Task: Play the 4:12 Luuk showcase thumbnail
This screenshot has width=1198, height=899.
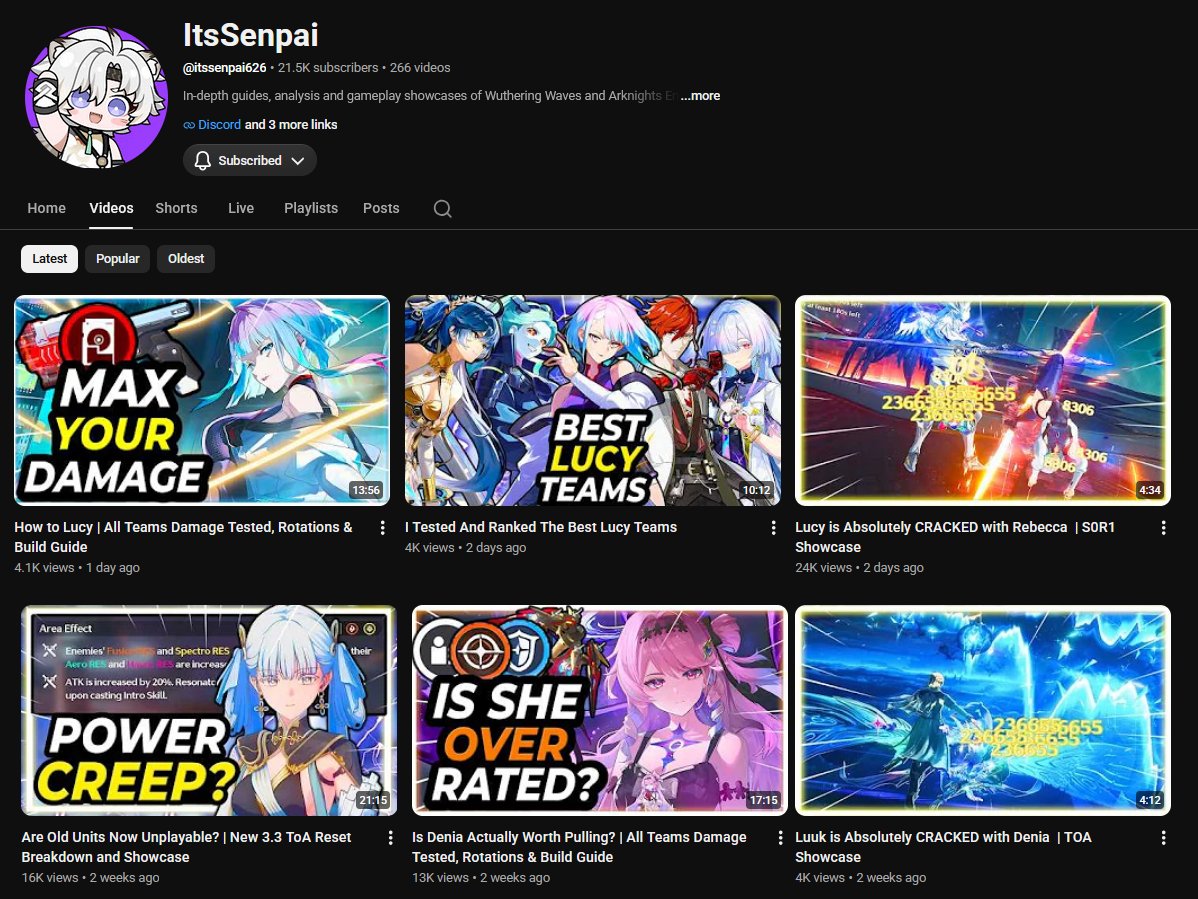Action: (x=983, y=710)
